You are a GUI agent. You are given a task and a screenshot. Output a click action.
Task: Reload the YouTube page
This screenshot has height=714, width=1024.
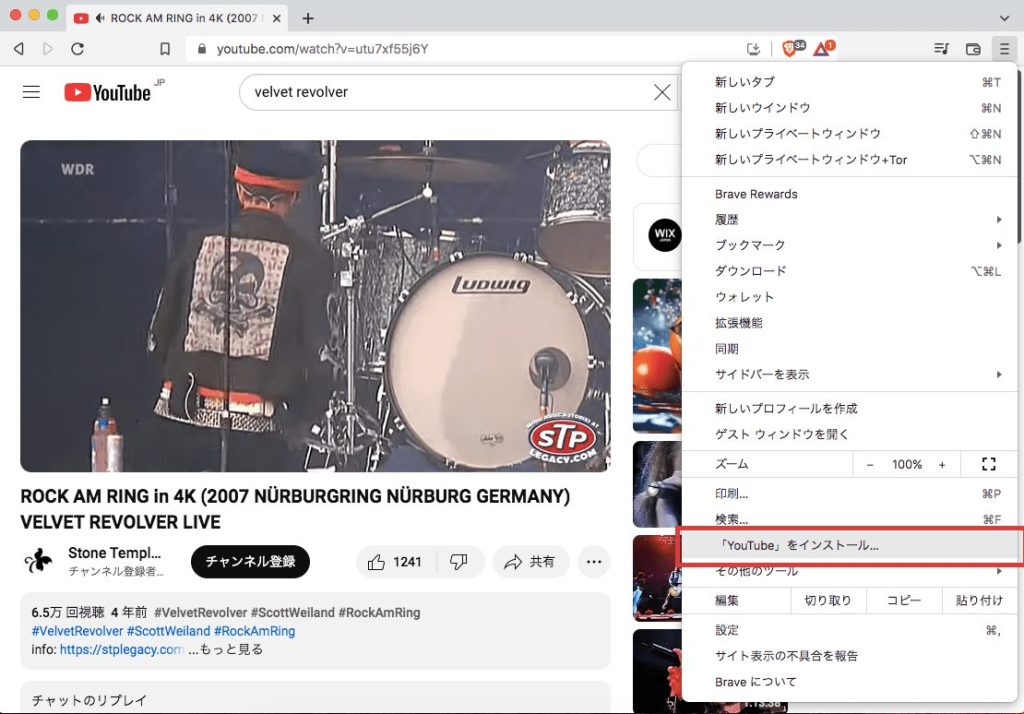click(77, 49)
